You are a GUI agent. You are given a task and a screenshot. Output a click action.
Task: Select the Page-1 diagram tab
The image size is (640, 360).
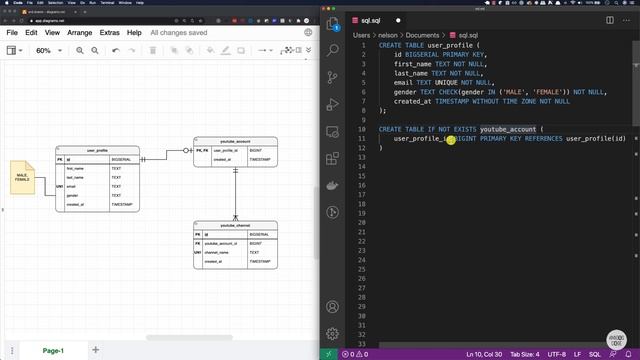pos(53,351)
